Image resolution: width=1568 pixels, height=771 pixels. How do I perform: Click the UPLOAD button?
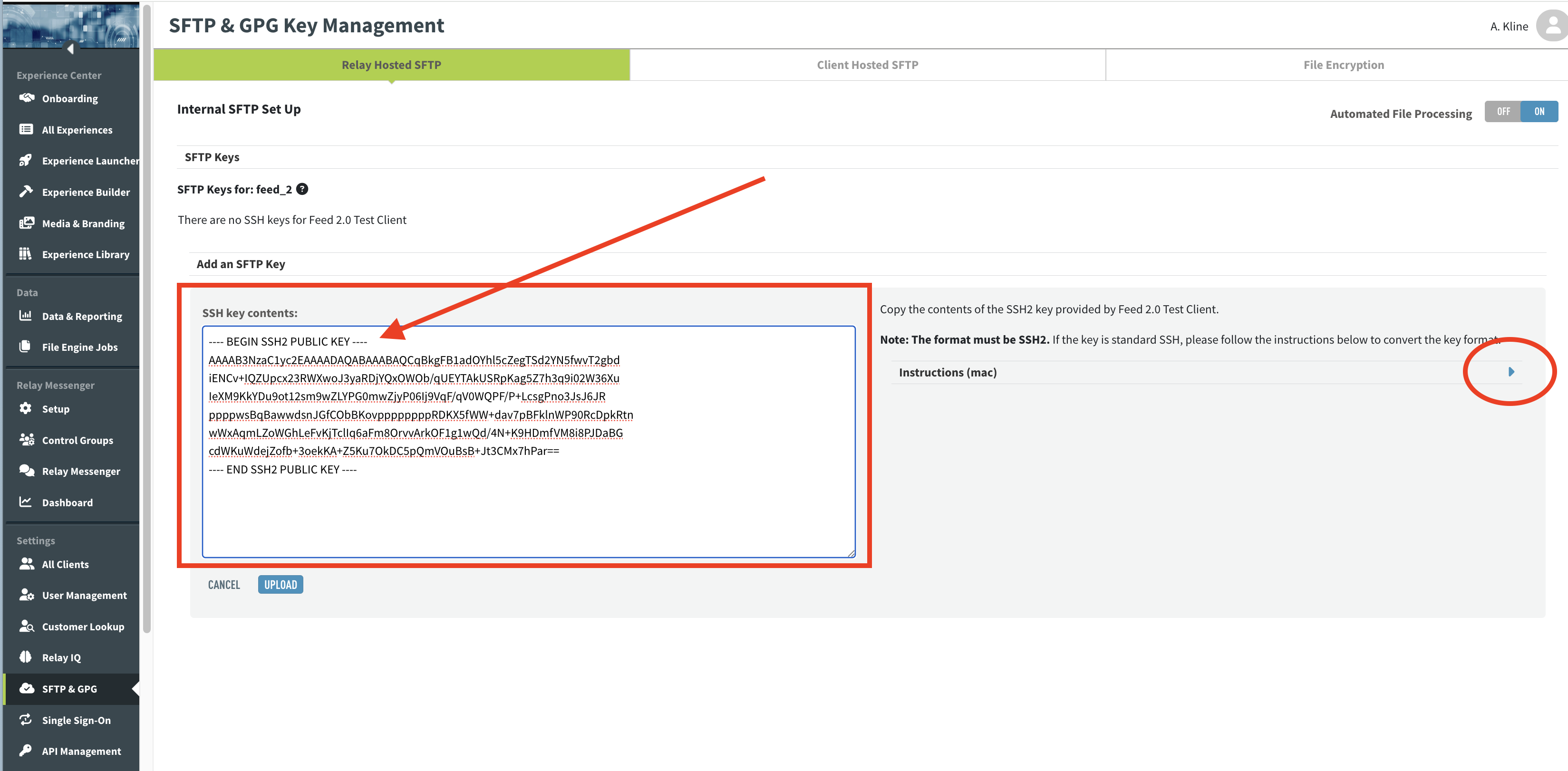tap(281, 584)
